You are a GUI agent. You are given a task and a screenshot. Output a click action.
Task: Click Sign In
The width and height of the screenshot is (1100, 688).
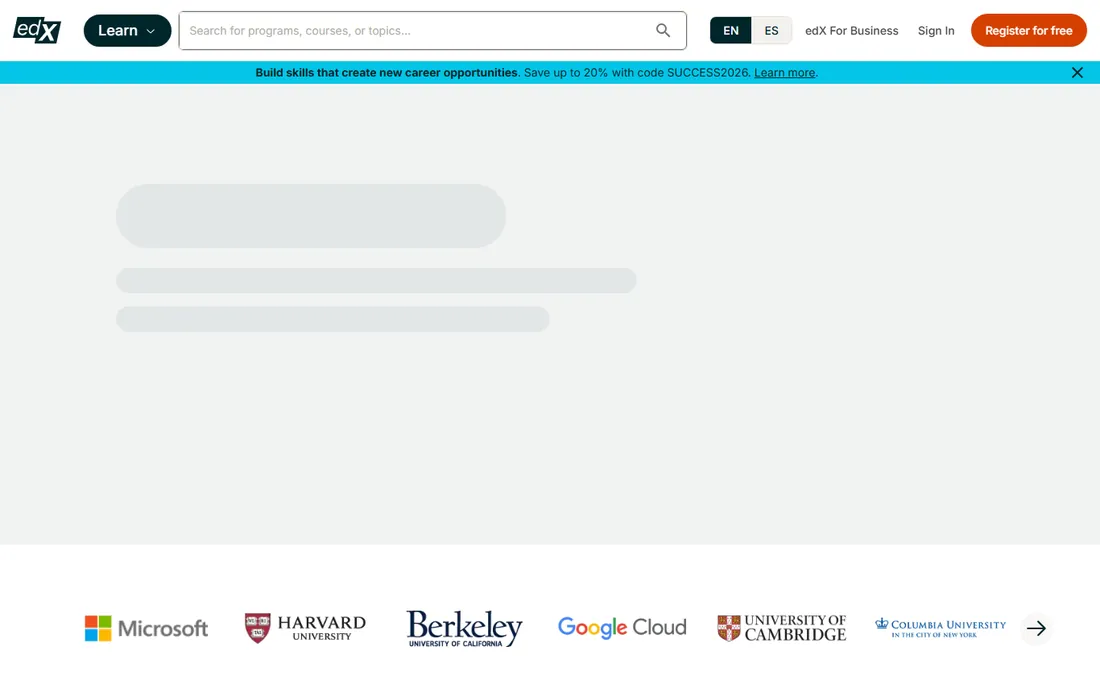click(x=936, y=31)
